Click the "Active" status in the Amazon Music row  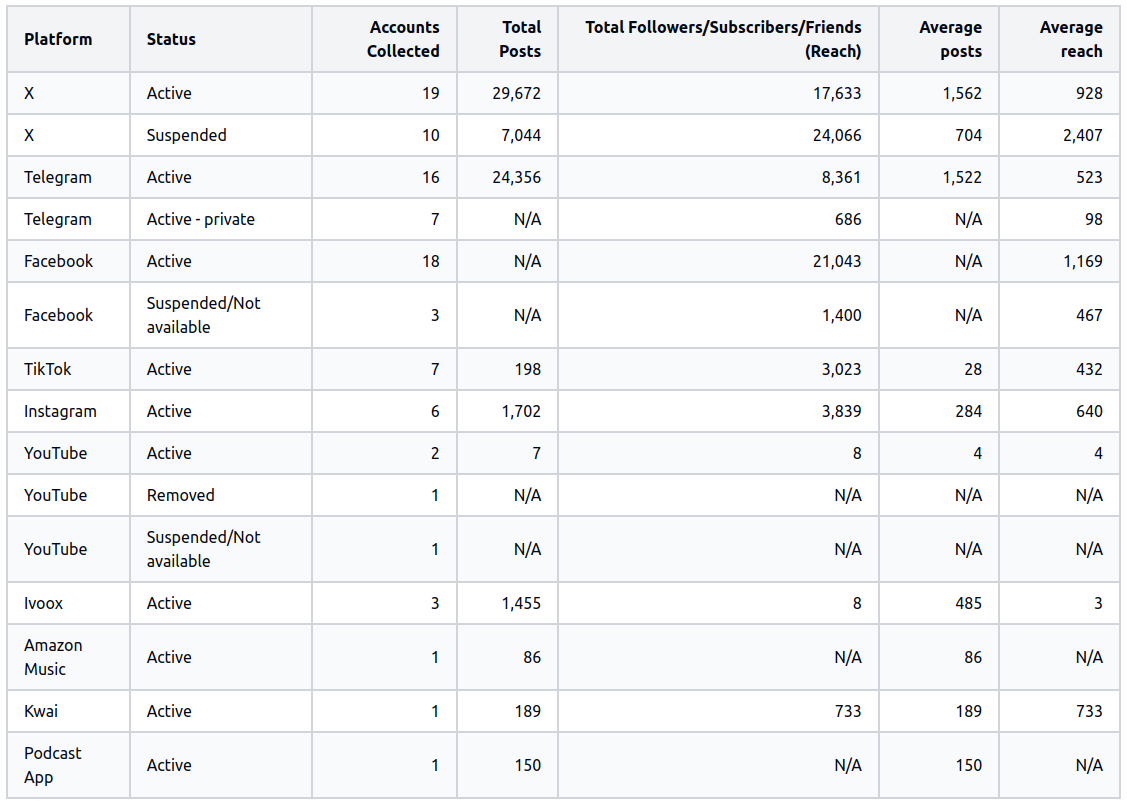tap(169, 657)
